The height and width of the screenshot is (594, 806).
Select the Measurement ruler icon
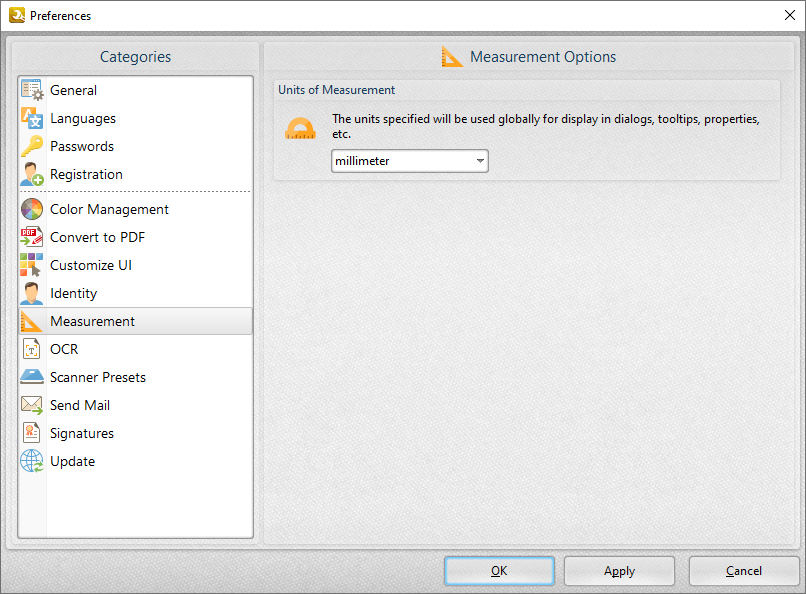[x=31, y=321]
